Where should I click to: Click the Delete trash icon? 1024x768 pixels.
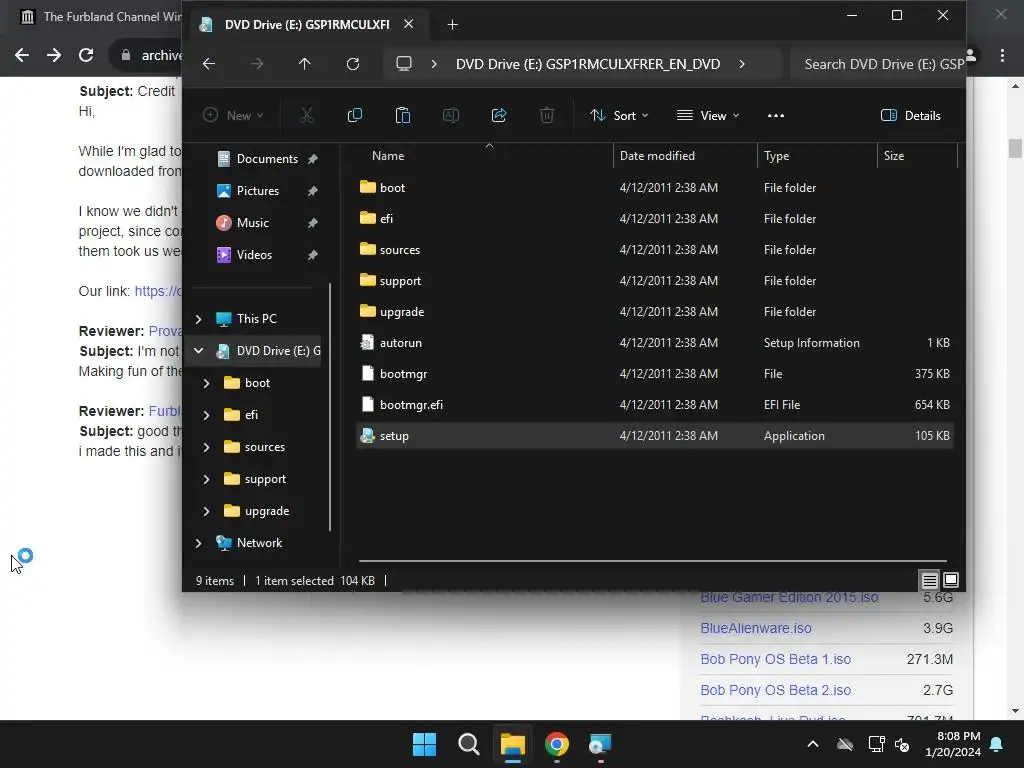[547, 116]
